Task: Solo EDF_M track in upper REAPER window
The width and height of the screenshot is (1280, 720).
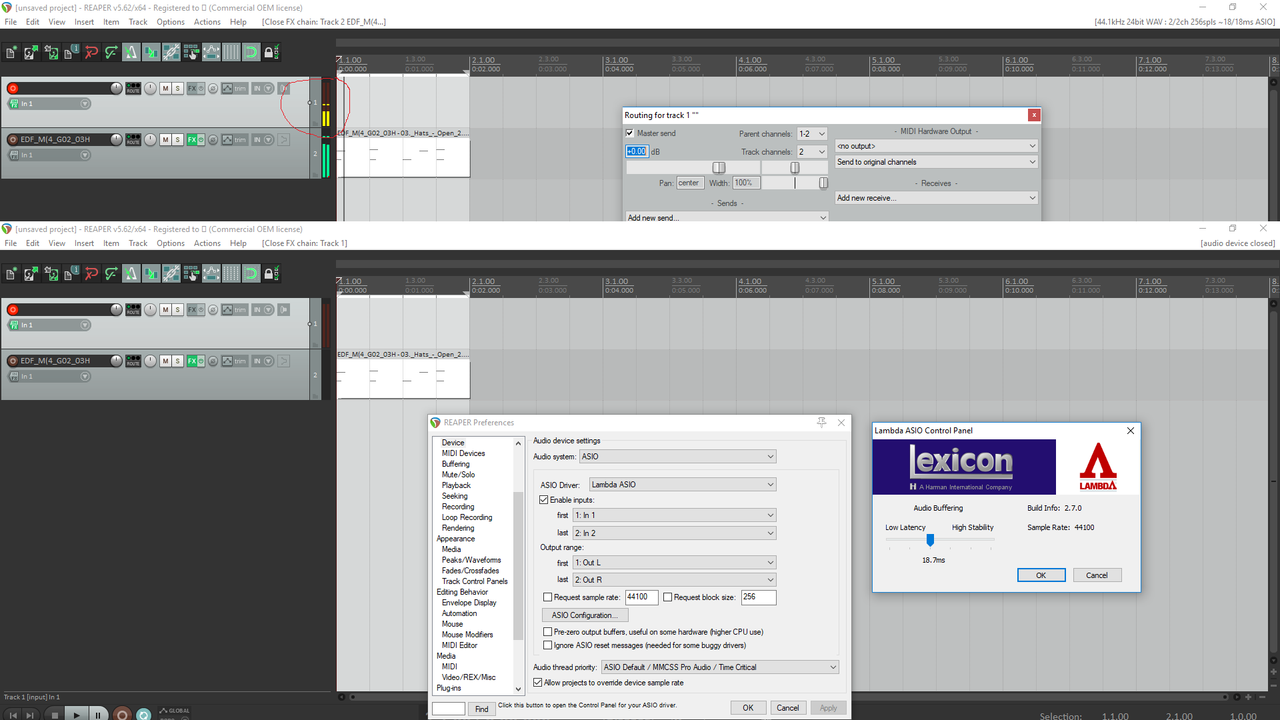Action: (x=178, y=139)
